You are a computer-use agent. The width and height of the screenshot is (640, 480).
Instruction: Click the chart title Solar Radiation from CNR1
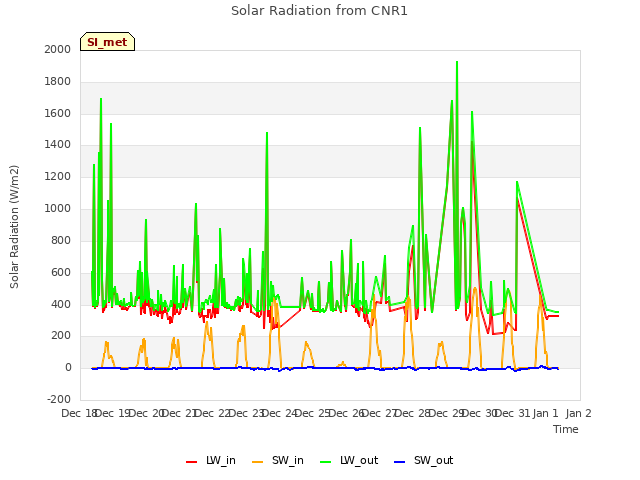[x=319, y=11]
